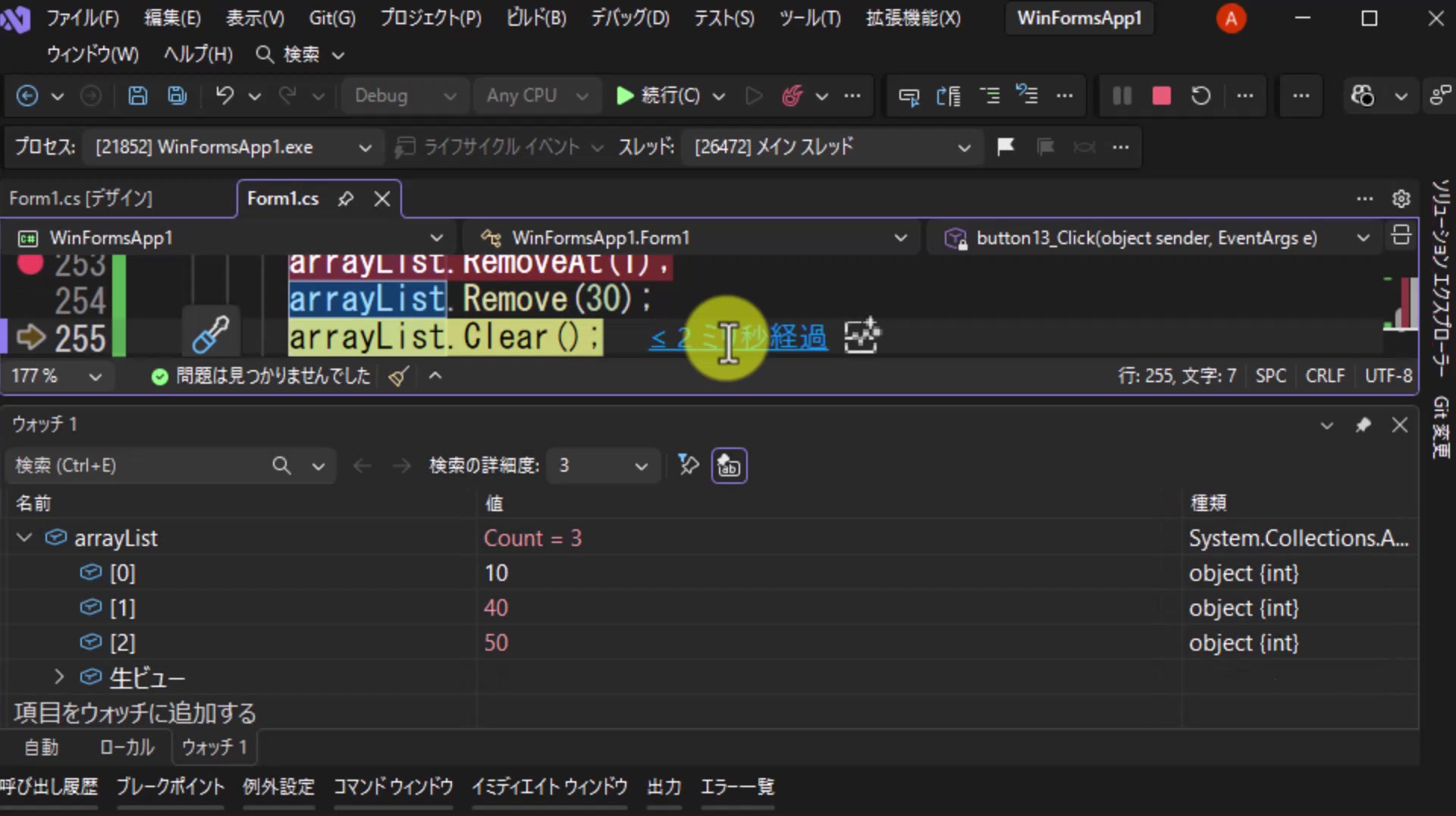Restart the debugging session icon
Viewport: 1456px width, 816px height.
[1200, 96]
